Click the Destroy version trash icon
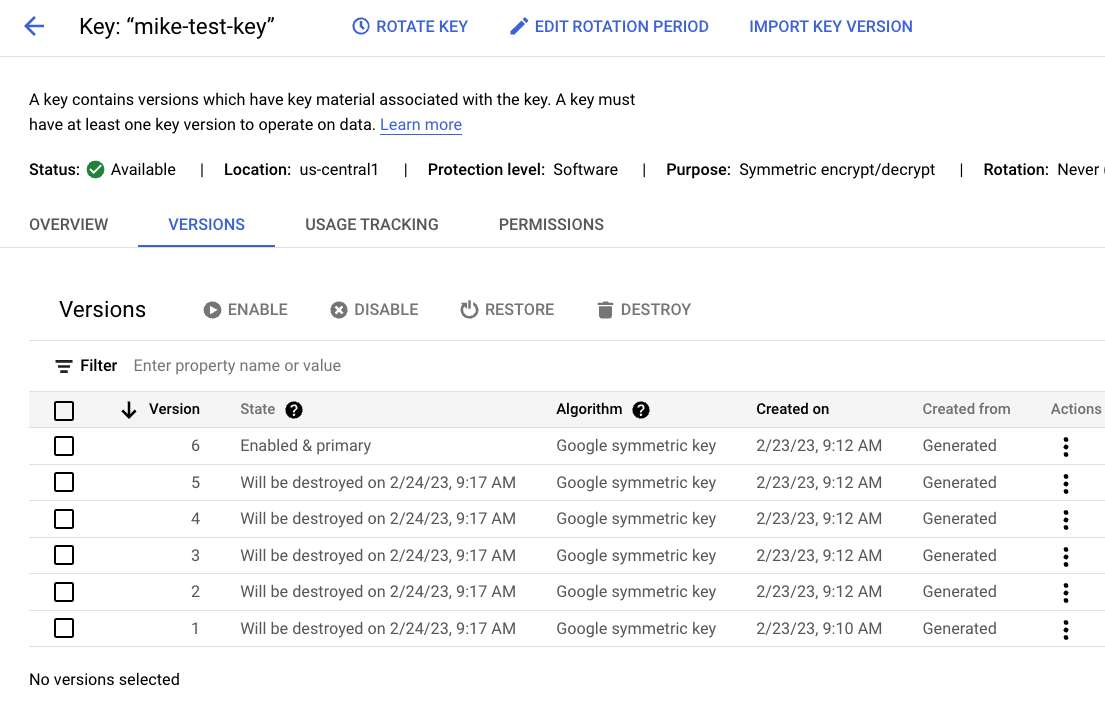 point(604,310)
